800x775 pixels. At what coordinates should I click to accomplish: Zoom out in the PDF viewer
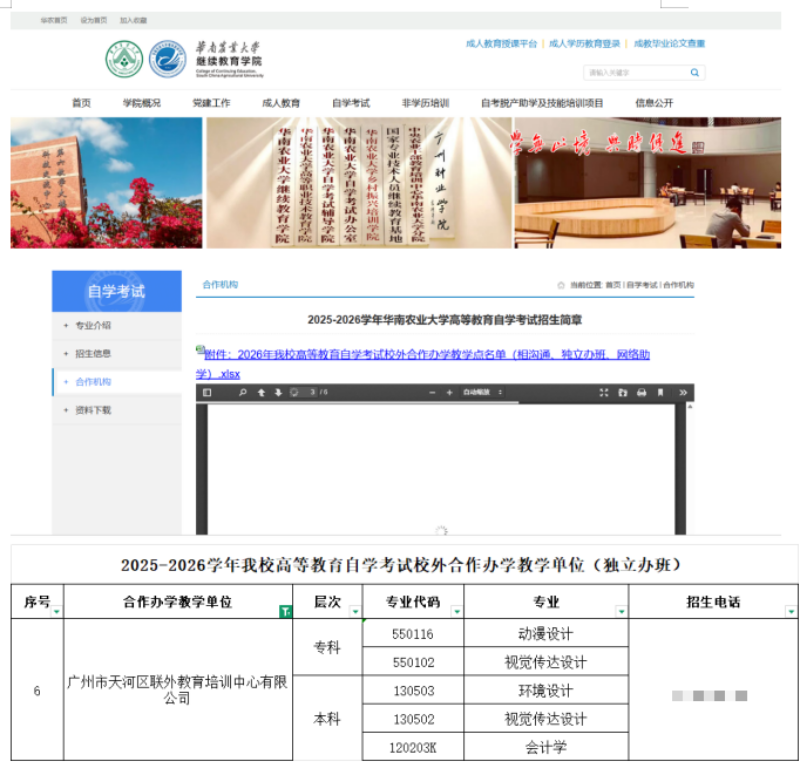[x=432, y=392]
